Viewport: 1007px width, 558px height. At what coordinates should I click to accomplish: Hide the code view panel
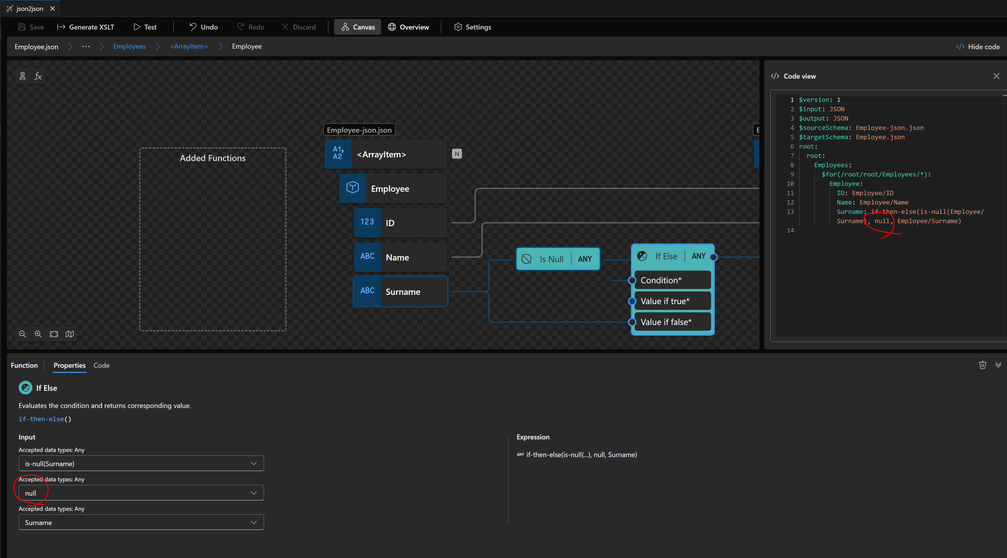point(977,46)
